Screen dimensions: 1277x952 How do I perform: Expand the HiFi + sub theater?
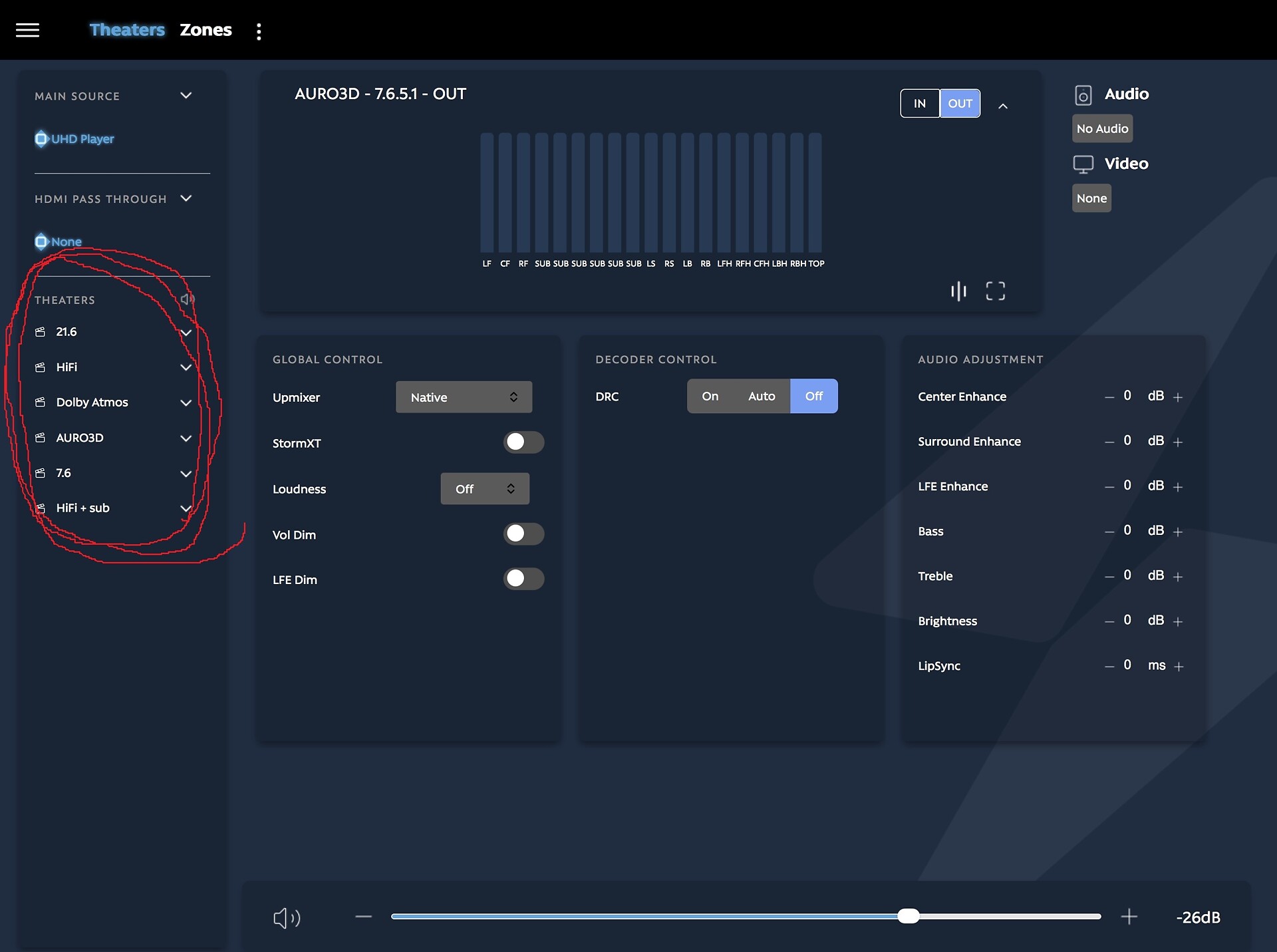(x=186, y=508)
